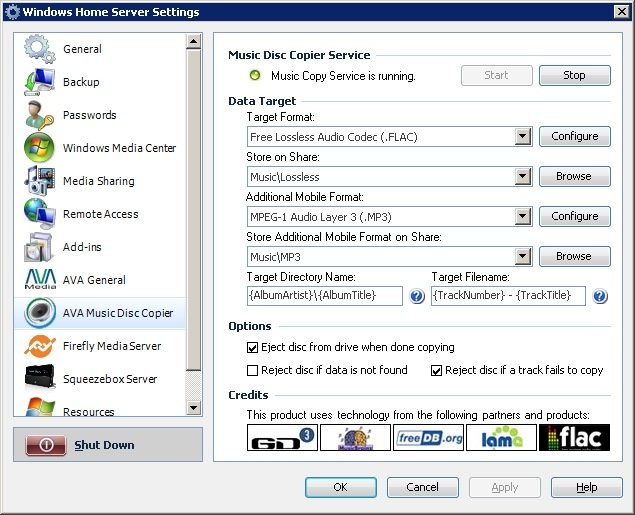The width and height of the screenshot is (635, 515).
Task: Click the red Shut Down power icon
Action: pyautogui.click(x=46, y=445)
